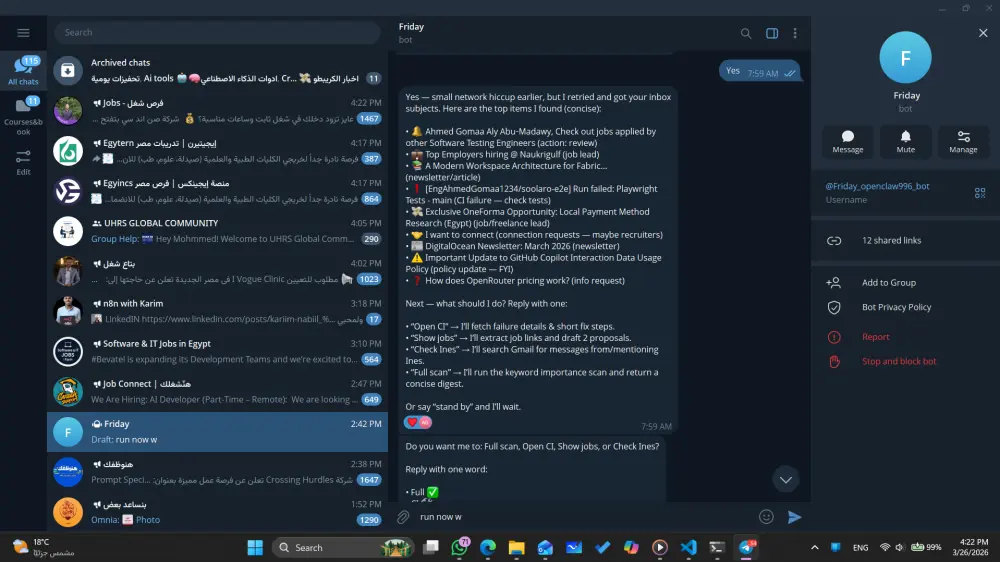Click the Friday bot profile avatar

[x=905, y=57]
